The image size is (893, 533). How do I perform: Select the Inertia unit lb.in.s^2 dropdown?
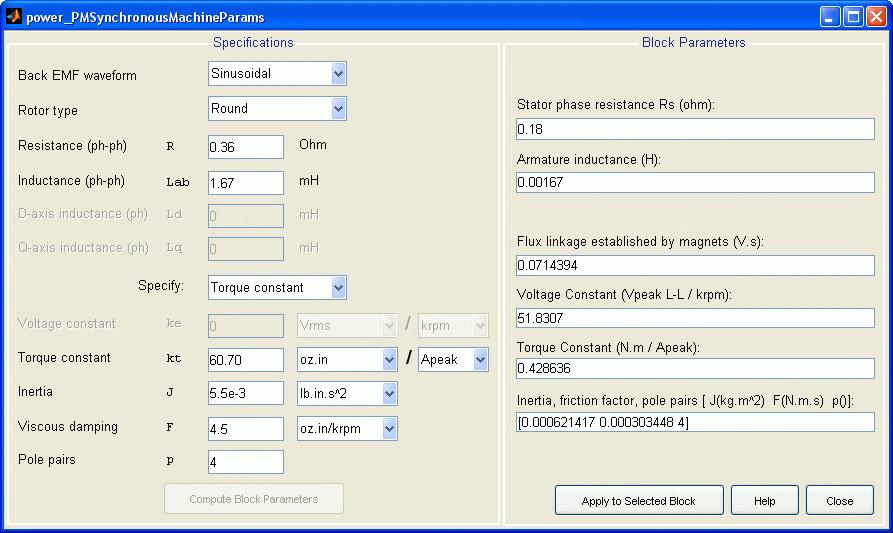point(348,395)
